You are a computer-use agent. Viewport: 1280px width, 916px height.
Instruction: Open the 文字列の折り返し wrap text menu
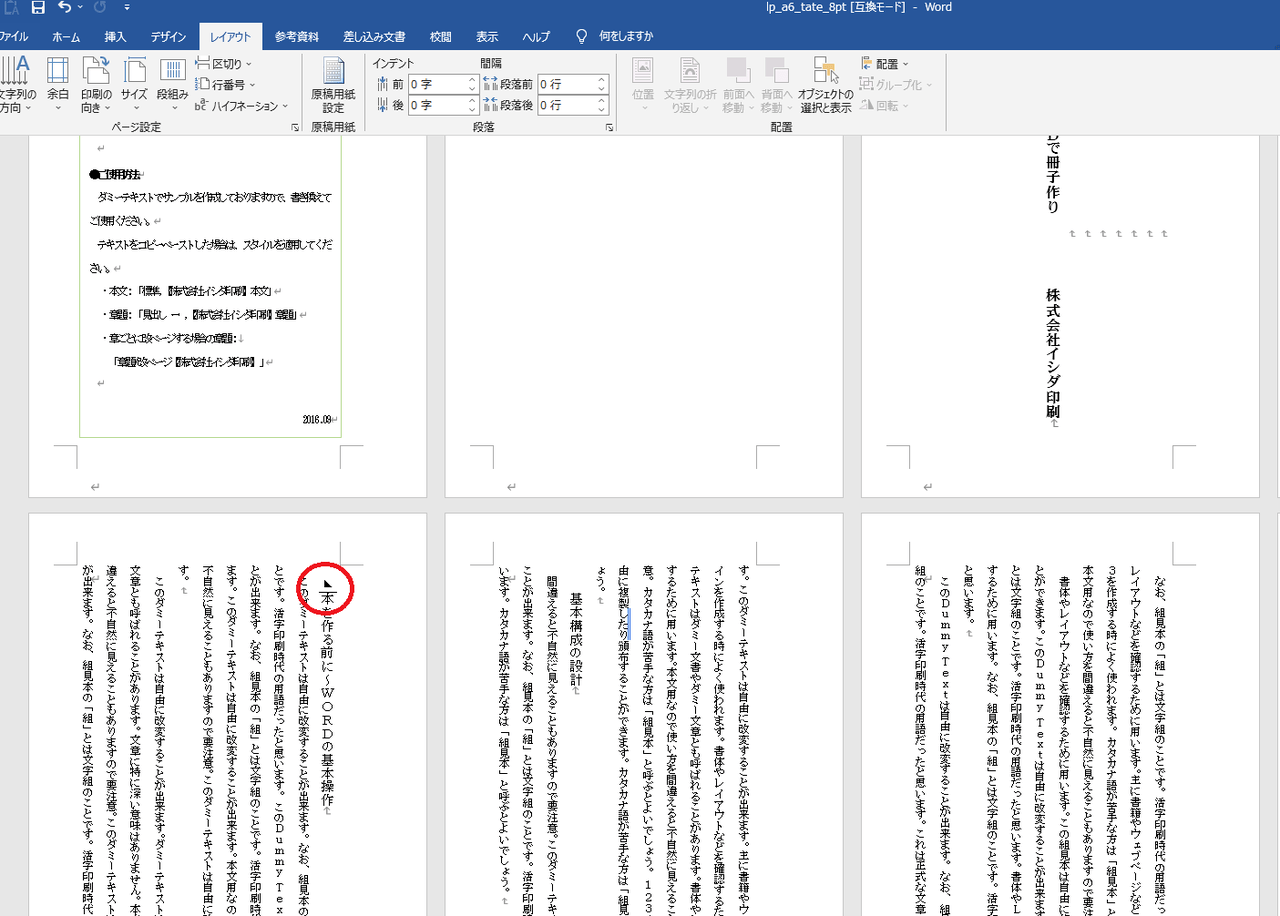pos(691,84)
